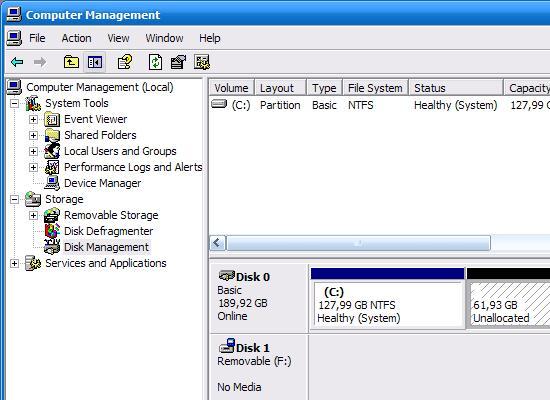The width and height of the screenshot is (550, 400).
Task: Open Disk Defragmenter from Storage
Action: coord(108,231)
